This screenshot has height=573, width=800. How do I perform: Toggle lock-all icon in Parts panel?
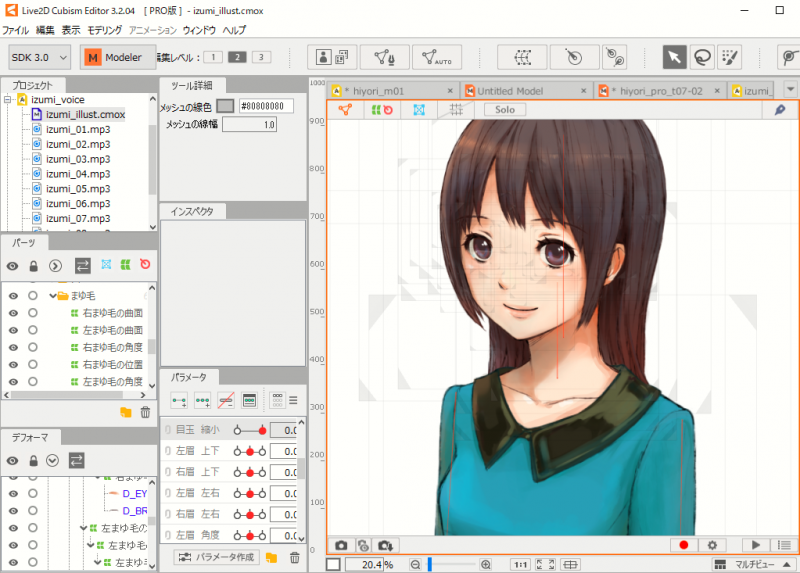tap(33, 266)
